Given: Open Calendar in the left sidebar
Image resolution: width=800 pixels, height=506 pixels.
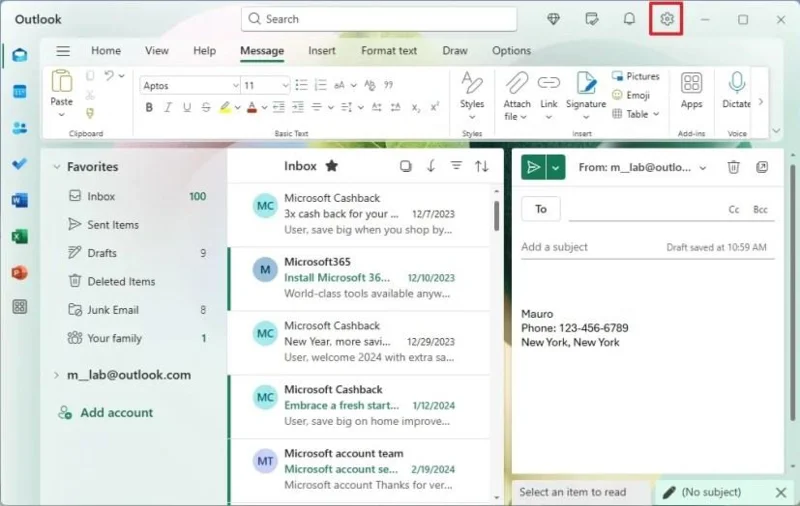Looking at the screenshot, I should click(19, 91).
